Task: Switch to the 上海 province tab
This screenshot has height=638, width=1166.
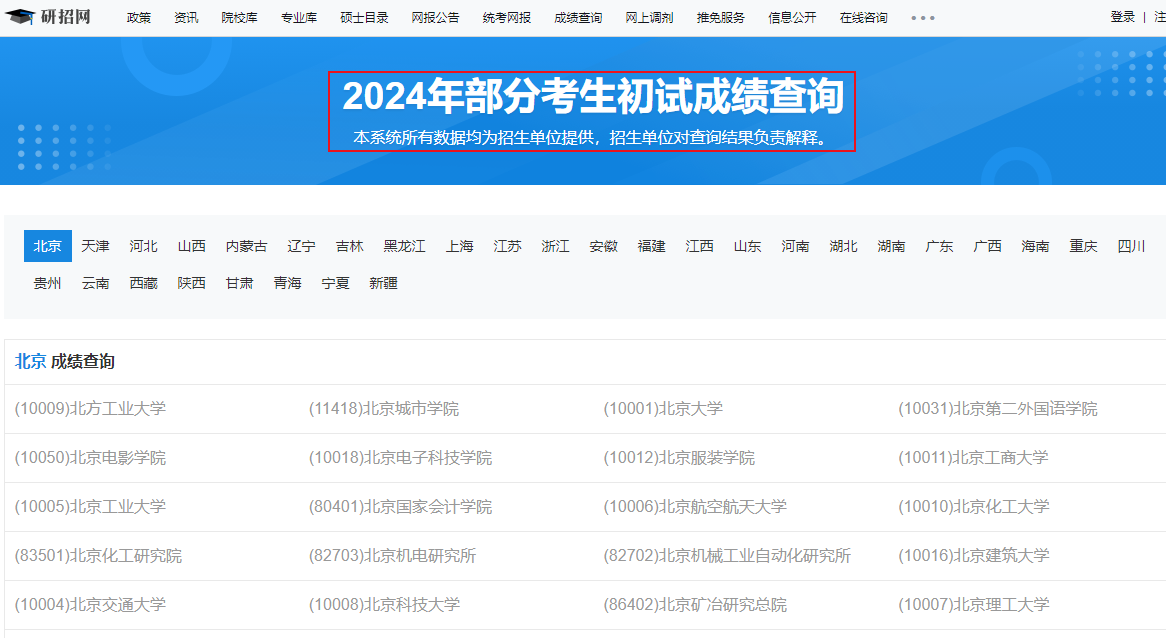Action: pyautogui.click(x=459, y=246)
